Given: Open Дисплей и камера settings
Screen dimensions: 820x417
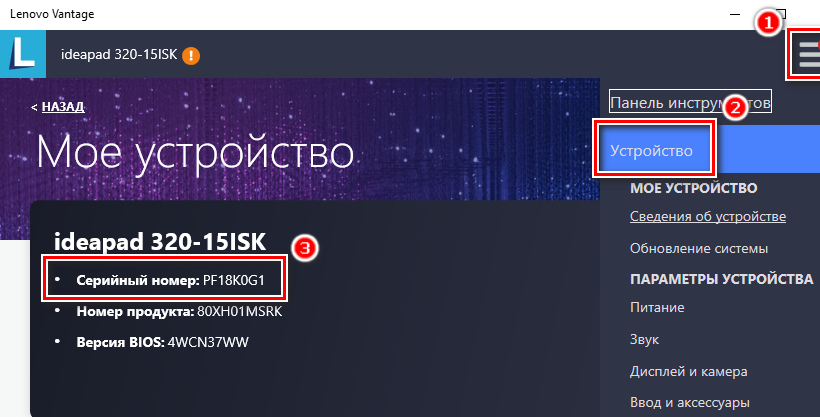Looking at the screenshot, I should pos(689,371).
